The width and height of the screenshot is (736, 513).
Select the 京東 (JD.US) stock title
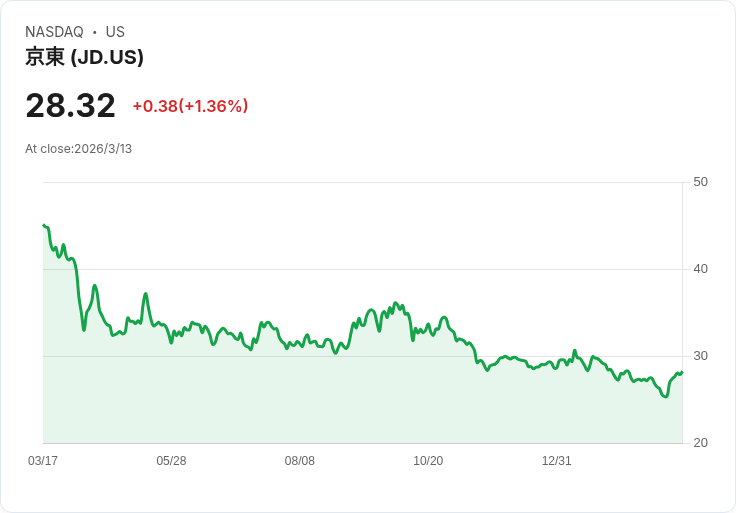pyautogui.click(x=84, y=57)
